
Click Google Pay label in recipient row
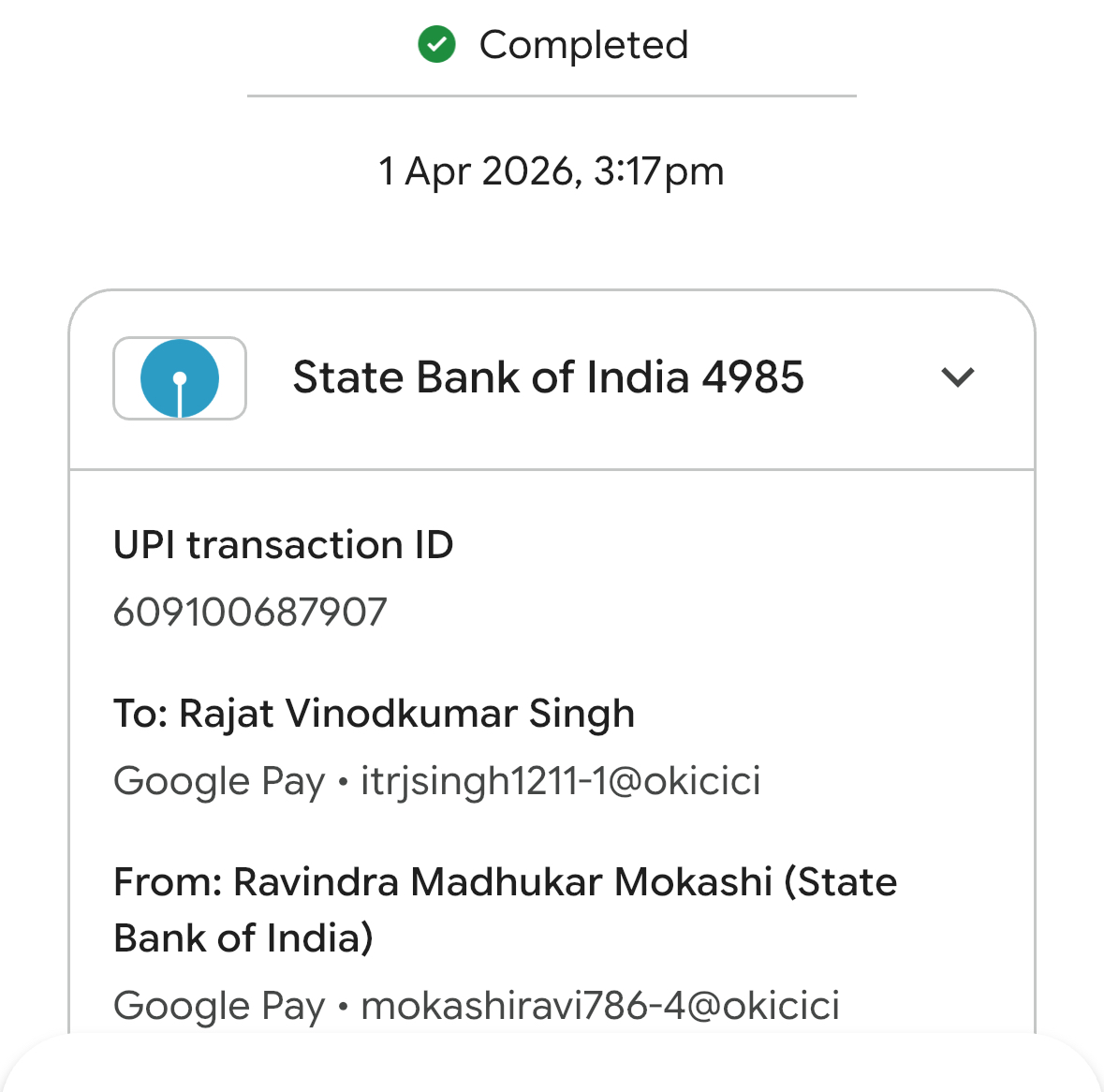[219, 781]
